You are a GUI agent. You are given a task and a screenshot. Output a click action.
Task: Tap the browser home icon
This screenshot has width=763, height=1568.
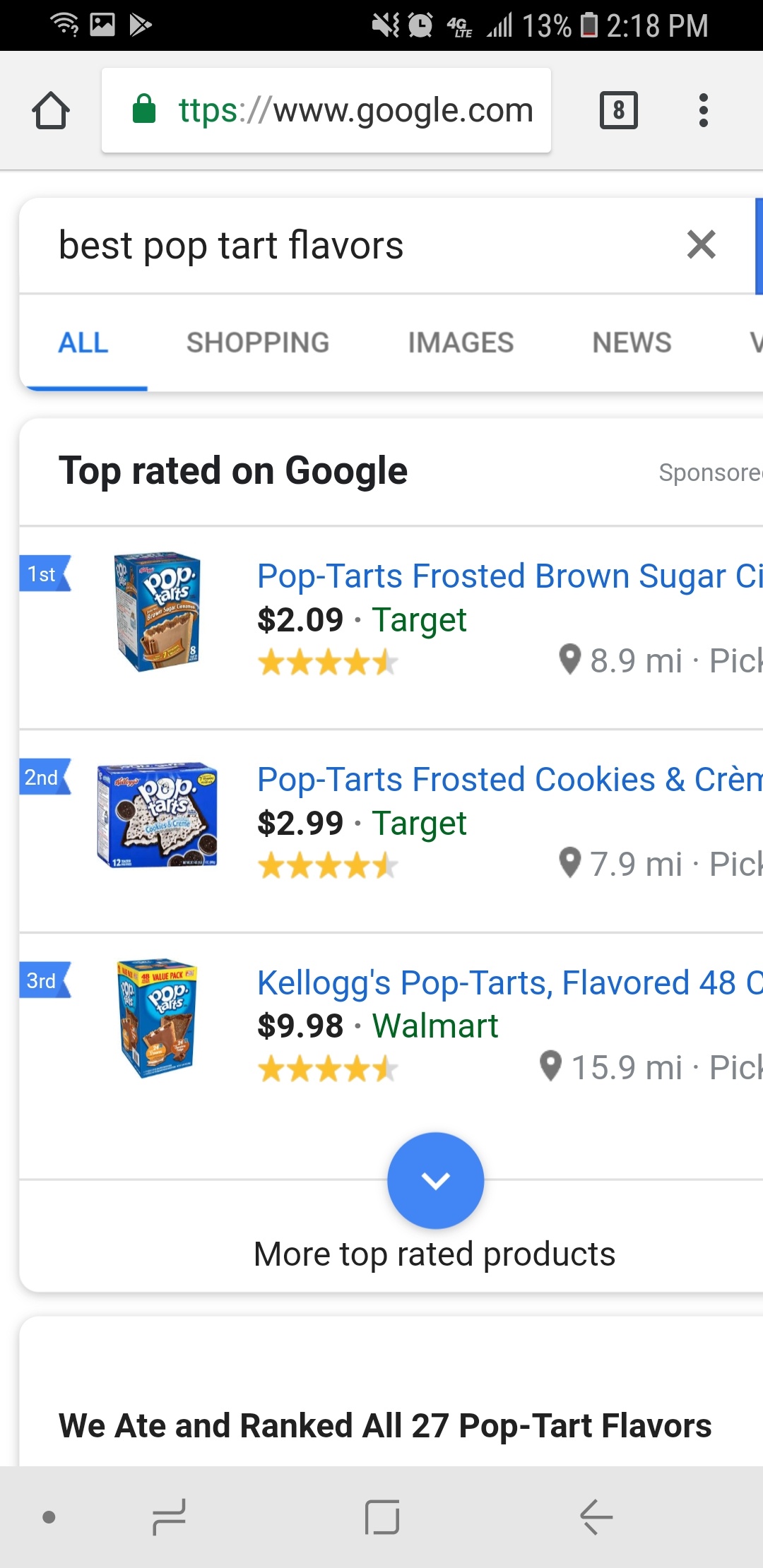tap(51, 111)
